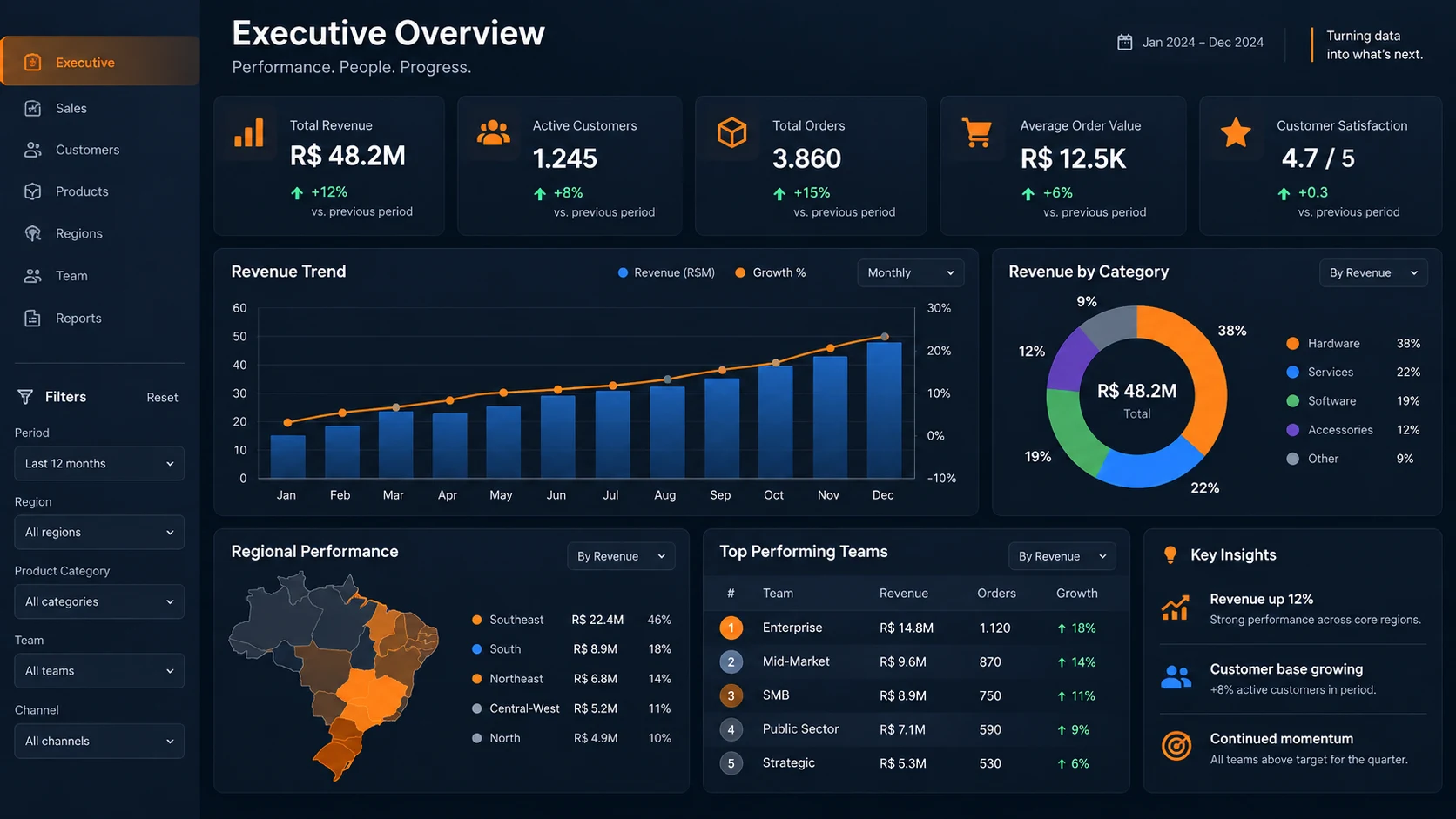Screen dimensions: 1456x819
Task: Click the Reports document icon in sidebar
Action: coord(33,318)
